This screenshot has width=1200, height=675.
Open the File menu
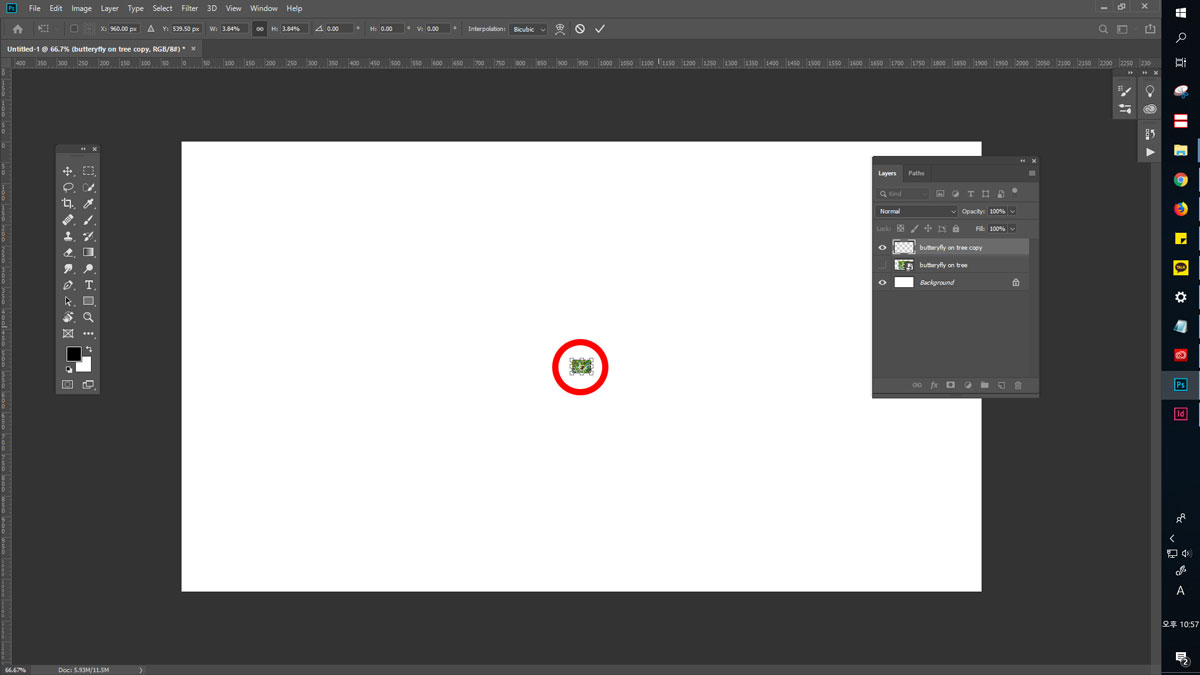click(x=35, y=8)
